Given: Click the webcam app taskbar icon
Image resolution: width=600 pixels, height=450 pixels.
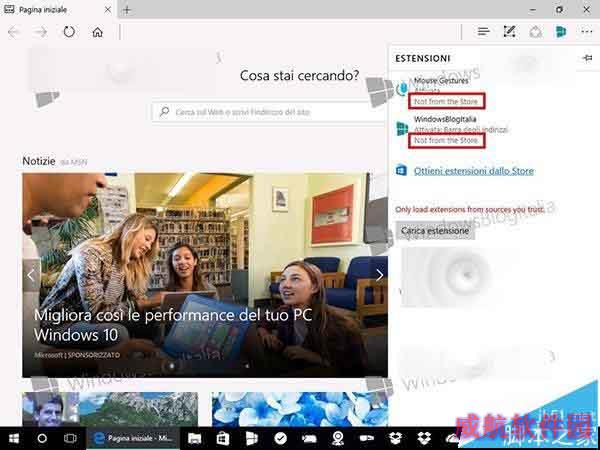Looking at the screenshot, I should [338, 439].
